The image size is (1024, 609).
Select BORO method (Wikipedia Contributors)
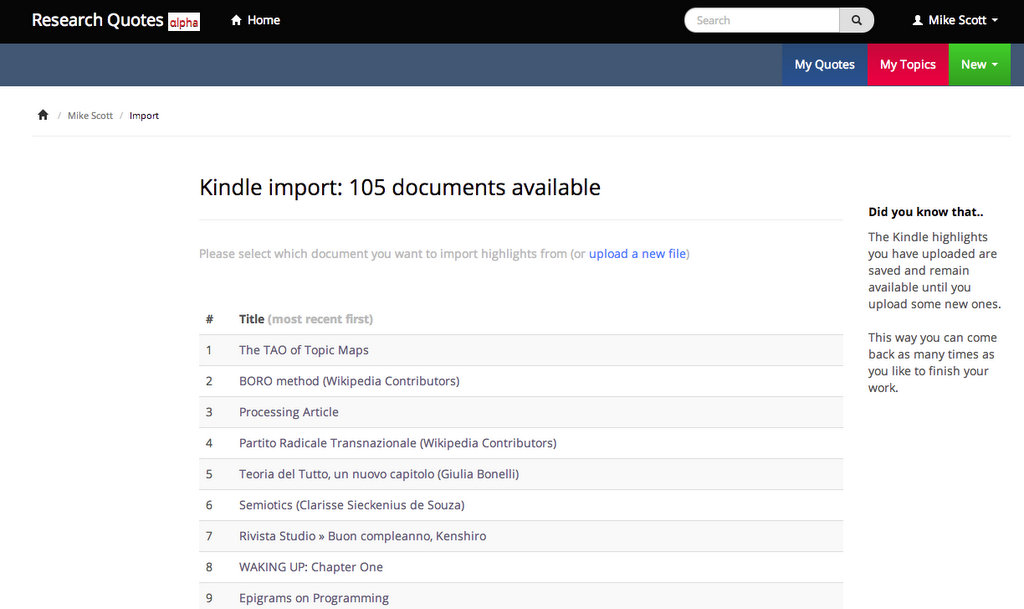pyautogui.click(x=349, y=381)
